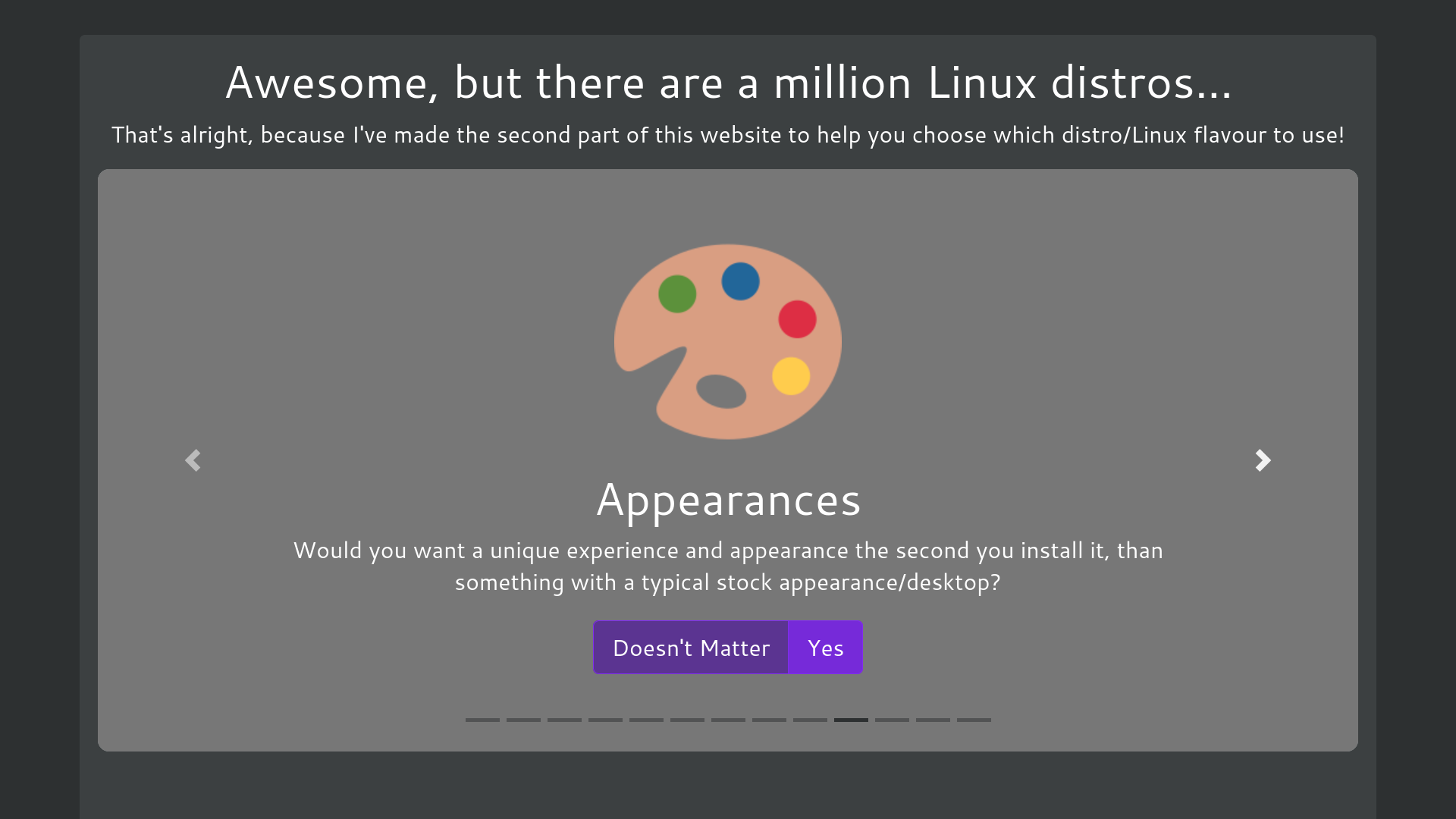The height and width of the screenshot is (819, 1456).
Task: Choose the Doesn't Matter answer
Action: (691, 648)
